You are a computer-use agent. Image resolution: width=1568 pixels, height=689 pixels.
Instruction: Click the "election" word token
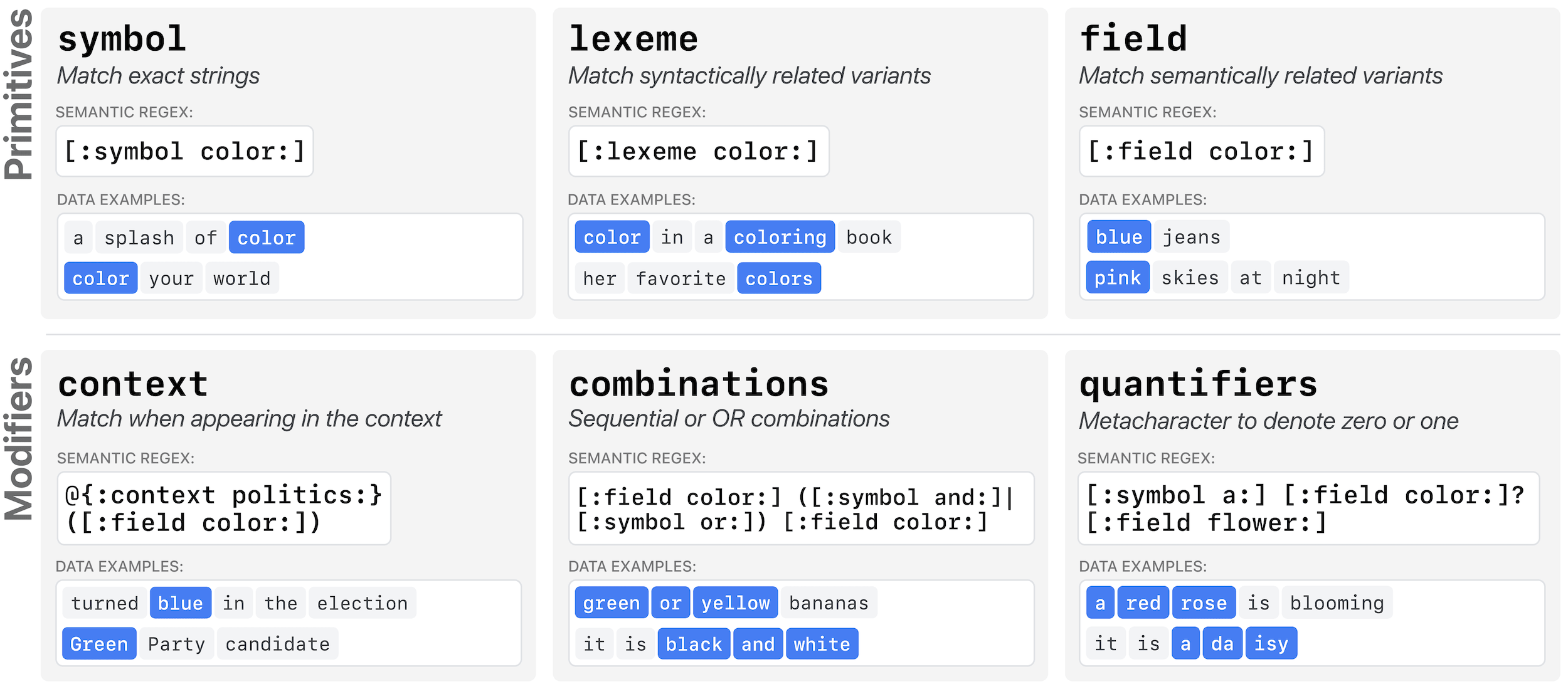362,603
